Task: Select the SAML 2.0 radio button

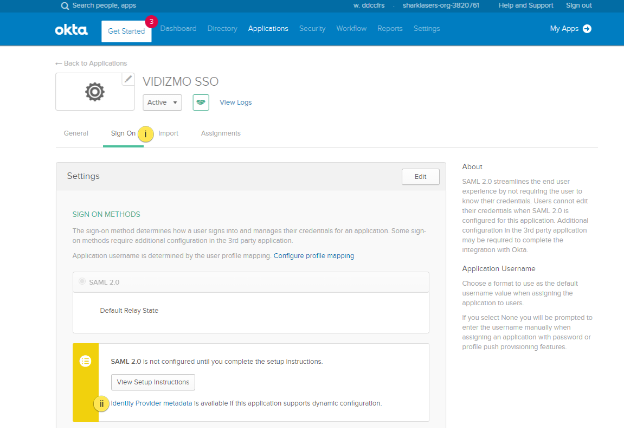Action: tap(82, 282)
